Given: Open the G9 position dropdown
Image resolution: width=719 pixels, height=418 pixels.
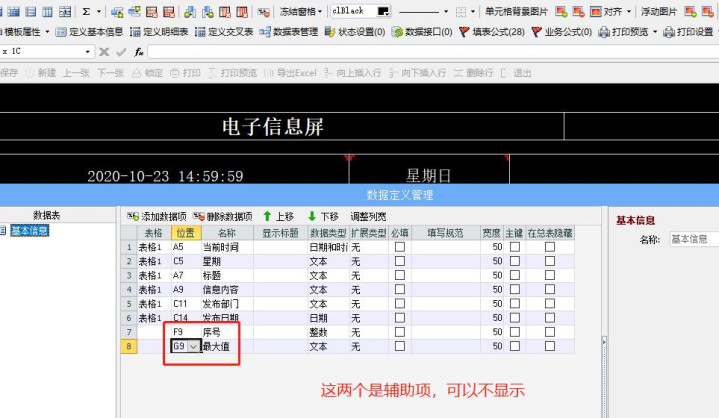Looking at the screenshot, I should (x=194, y=346).
